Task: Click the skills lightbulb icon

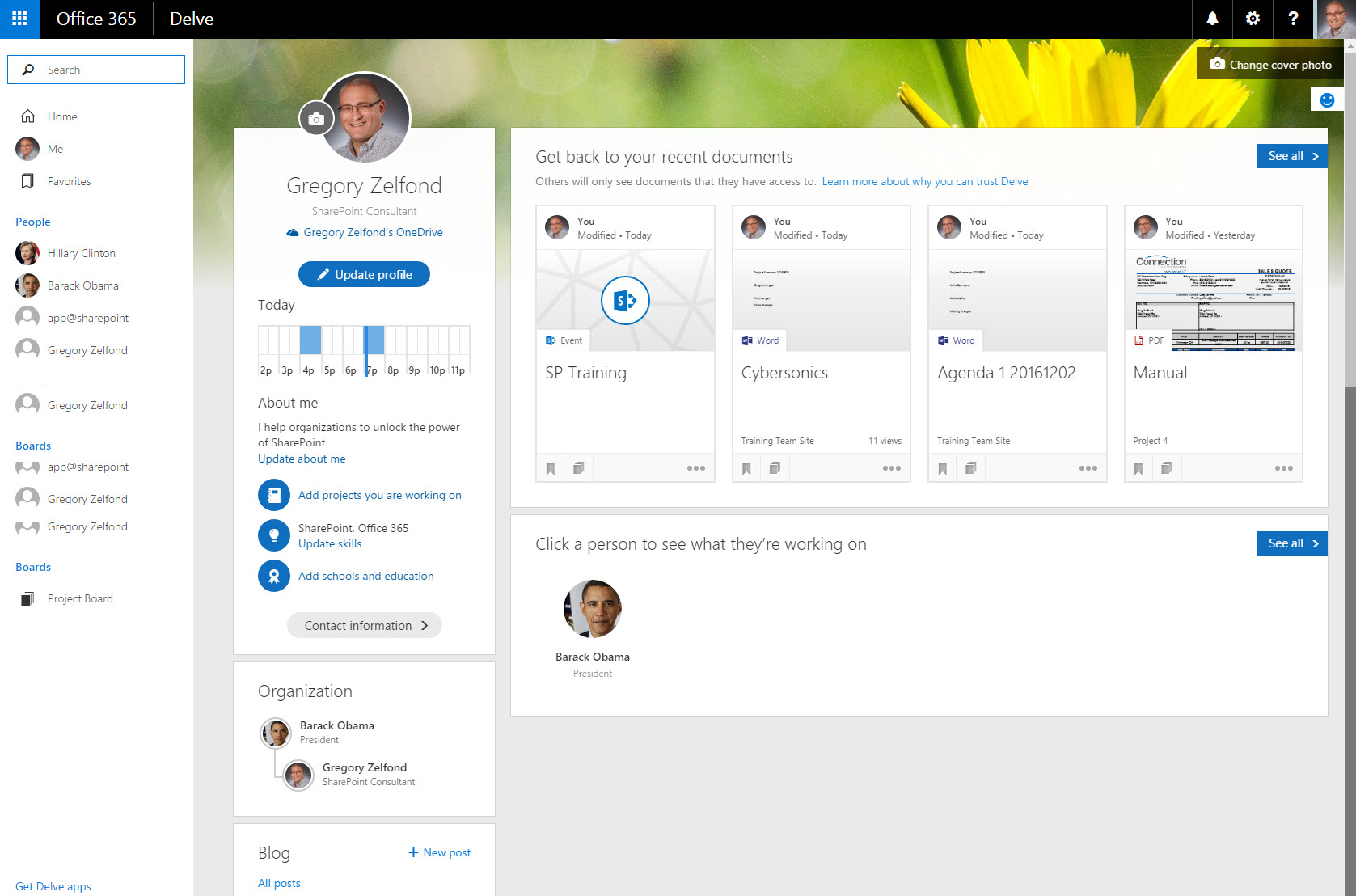Action: point(274,535)
